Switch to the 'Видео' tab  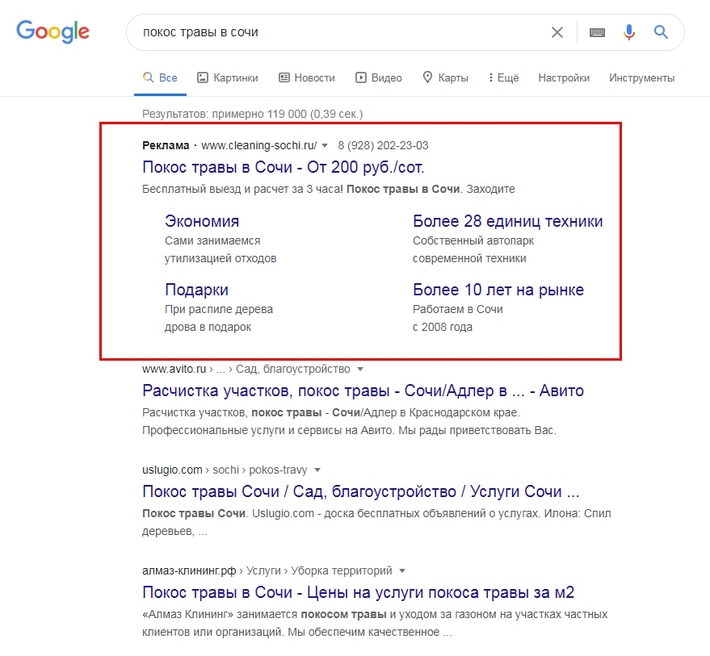379,78
